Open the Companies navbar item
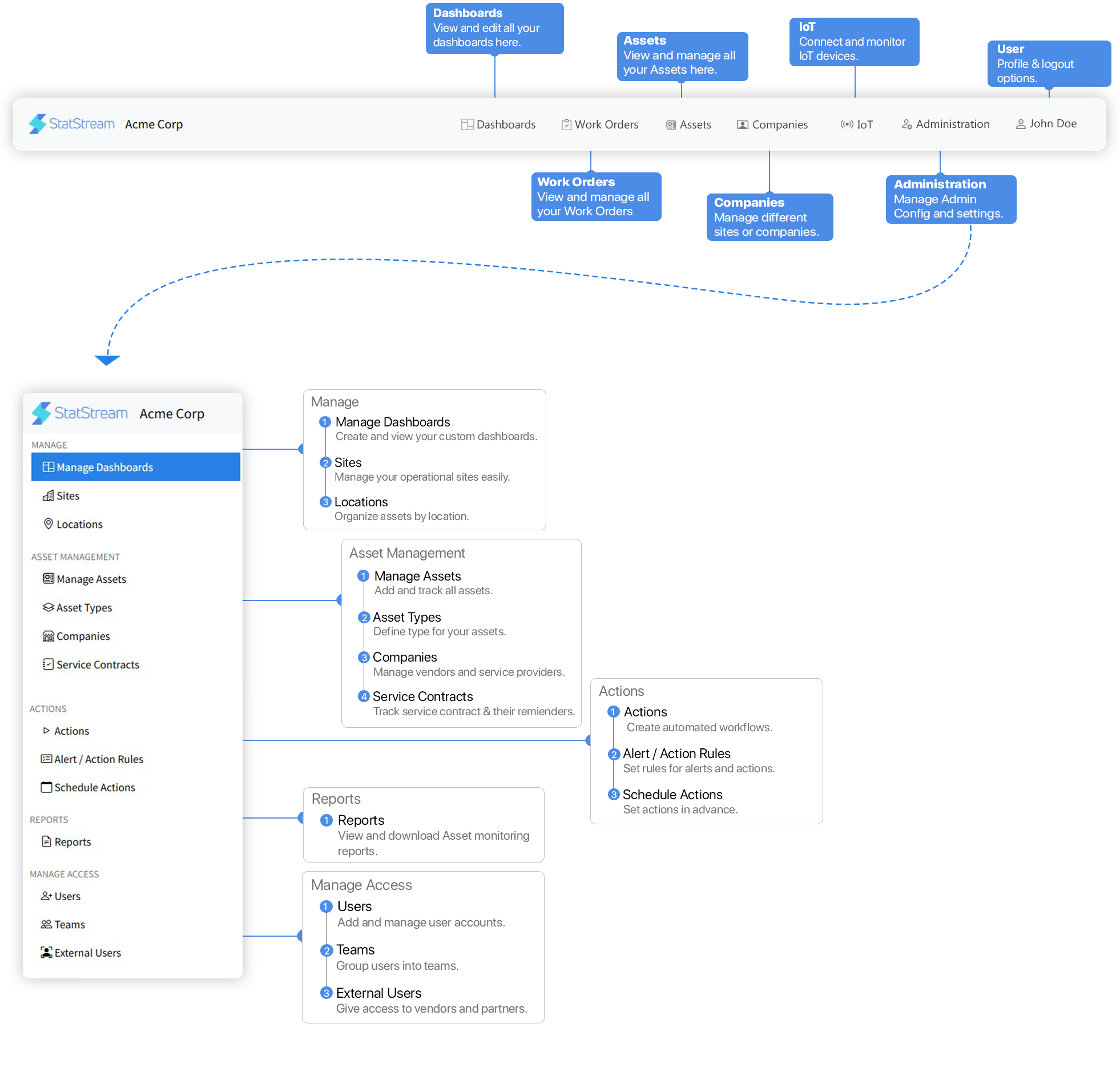This screenshot has height=1080, width=1120. 779,124
